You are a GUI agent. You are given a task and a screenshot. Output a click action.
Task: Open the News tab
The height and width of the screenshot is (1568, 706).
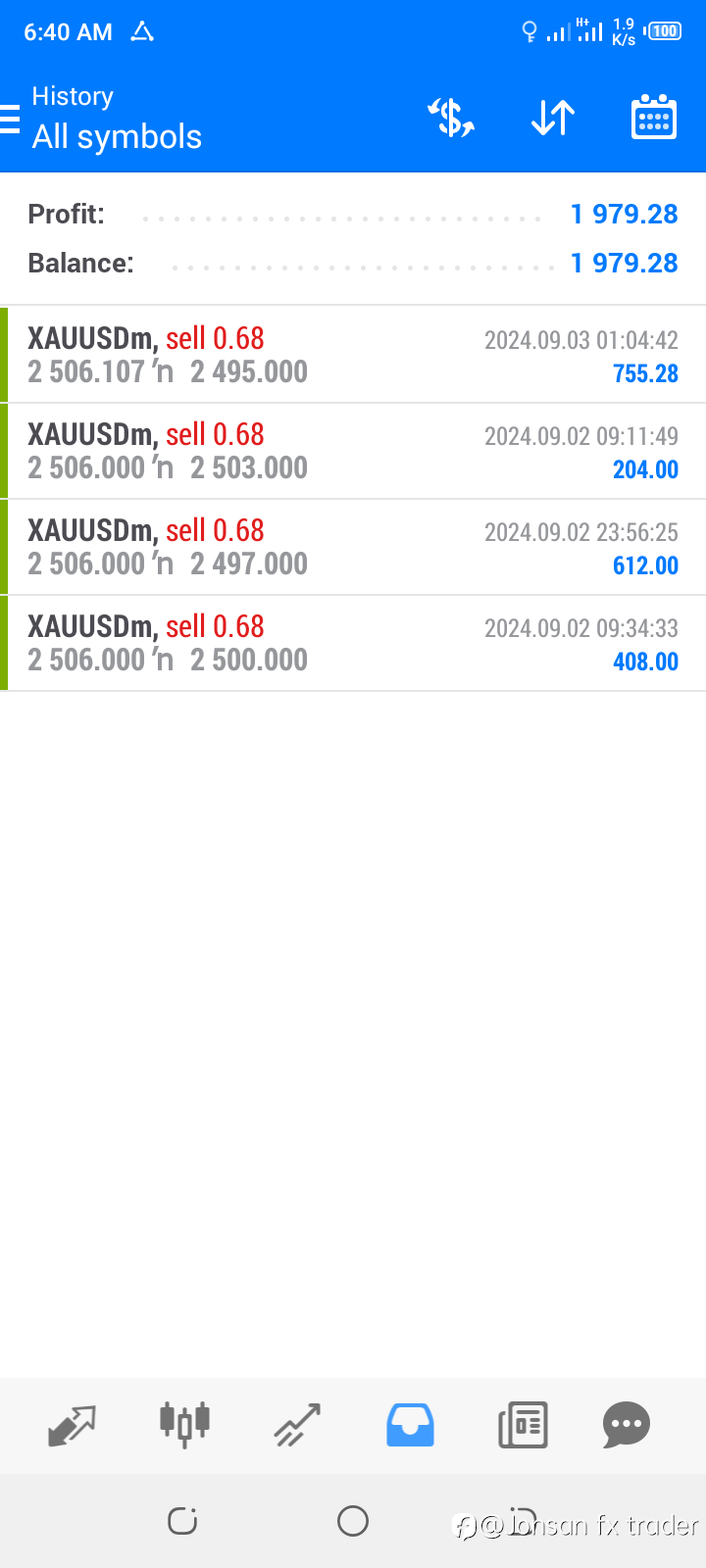pos(523,1425)
